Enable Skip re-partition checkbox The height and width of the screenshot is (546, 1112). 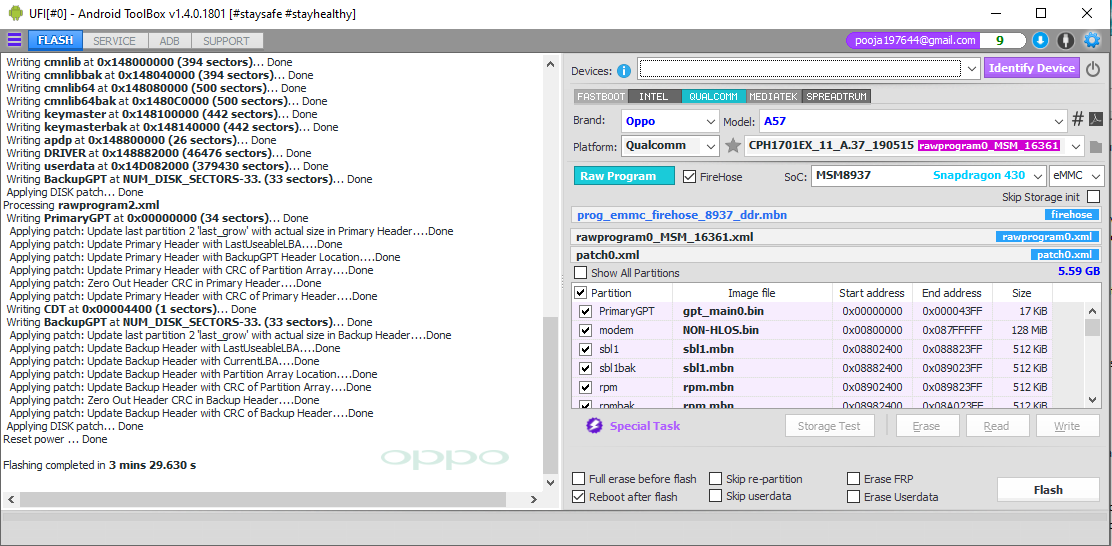click(x=715, y=479)
